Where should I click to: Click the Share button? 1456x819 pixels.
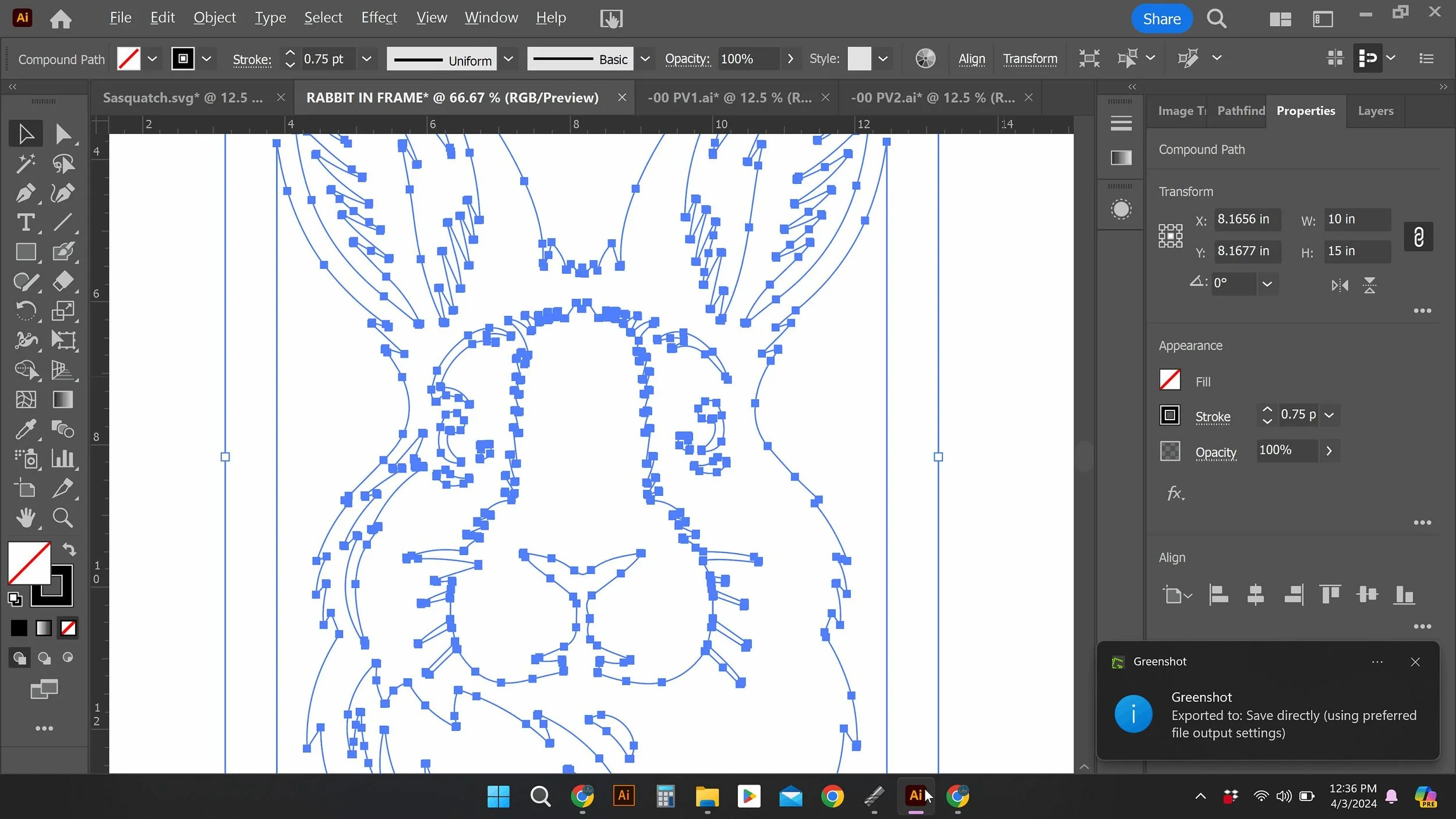1161,19
